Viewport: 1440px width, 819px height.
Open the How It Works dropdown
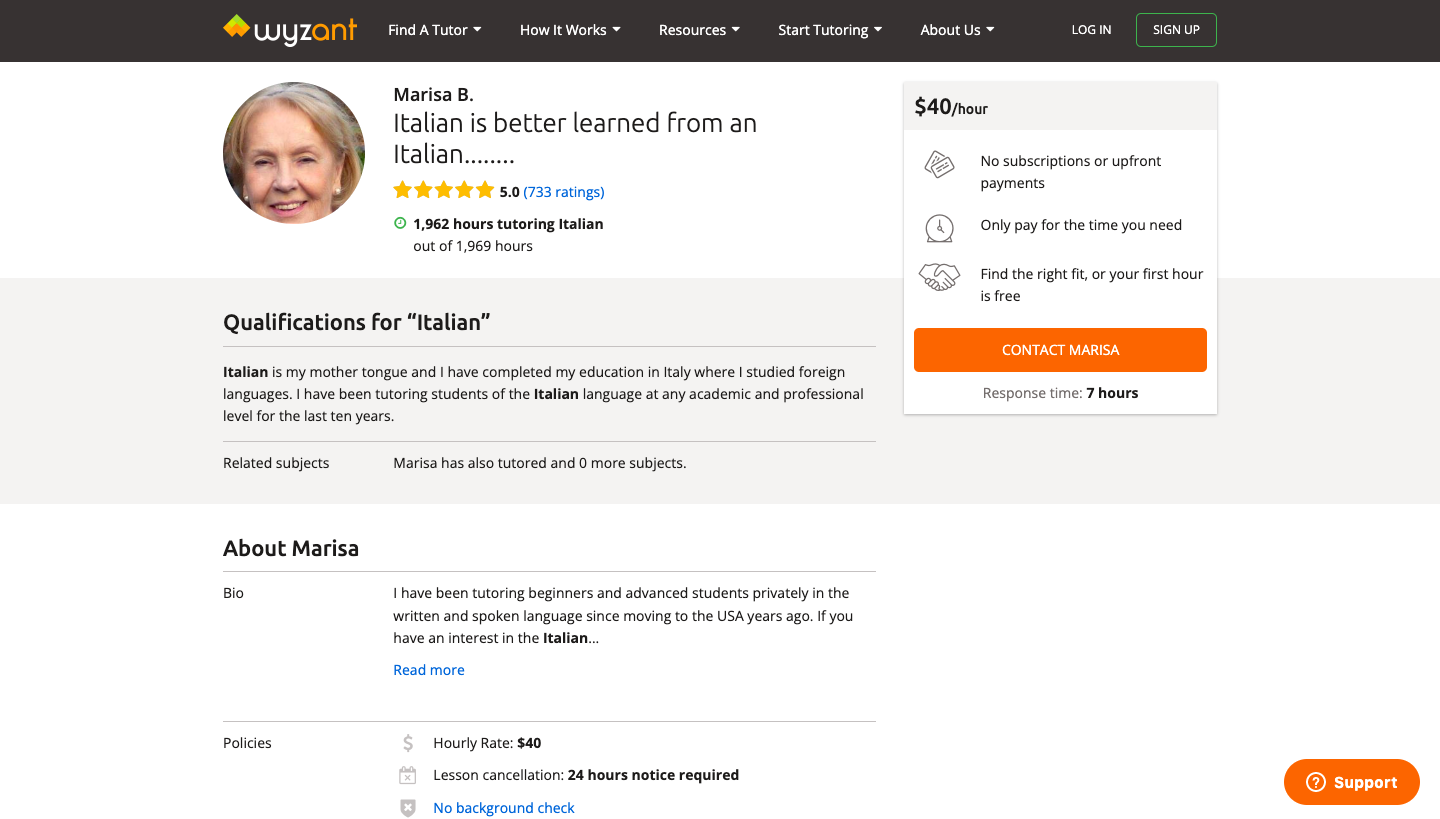[x=570, y=30]
